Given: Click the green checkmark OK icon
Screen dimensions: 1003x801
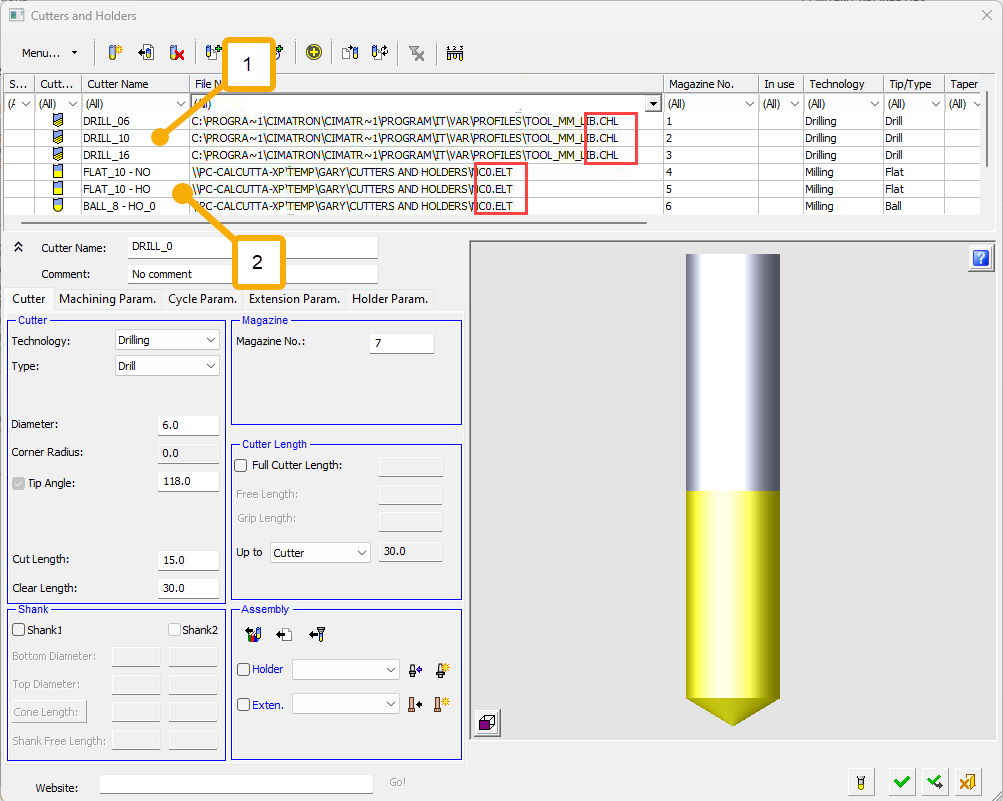Looking at the screenshot, I should pyautogui.click(x=902, y=781).
